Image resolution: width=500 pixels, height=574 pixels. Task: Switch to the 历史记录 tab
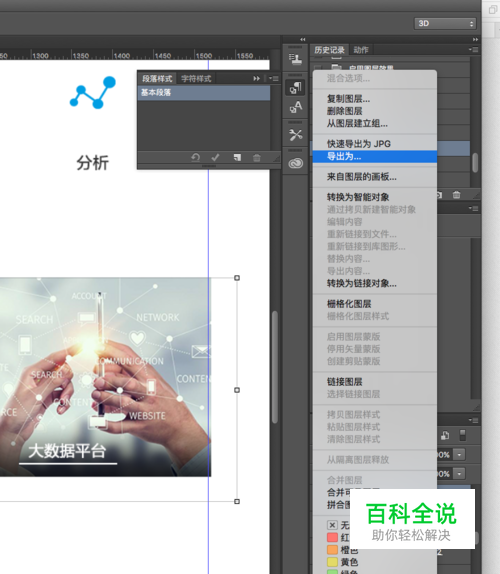coord(329,50)
